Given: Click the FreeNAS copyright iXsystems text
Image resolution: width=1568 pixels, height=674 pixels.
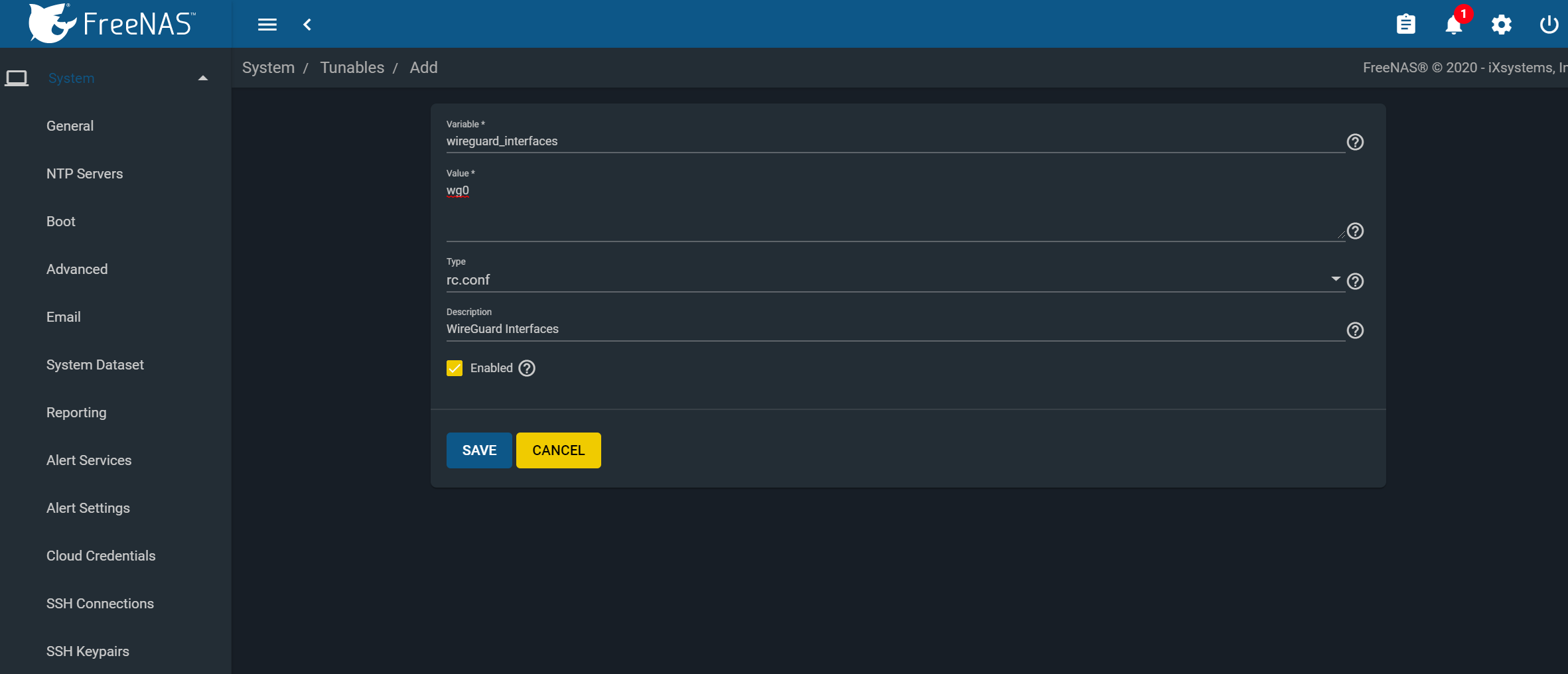Looking at the screenshot, I should coord(1464,68).
